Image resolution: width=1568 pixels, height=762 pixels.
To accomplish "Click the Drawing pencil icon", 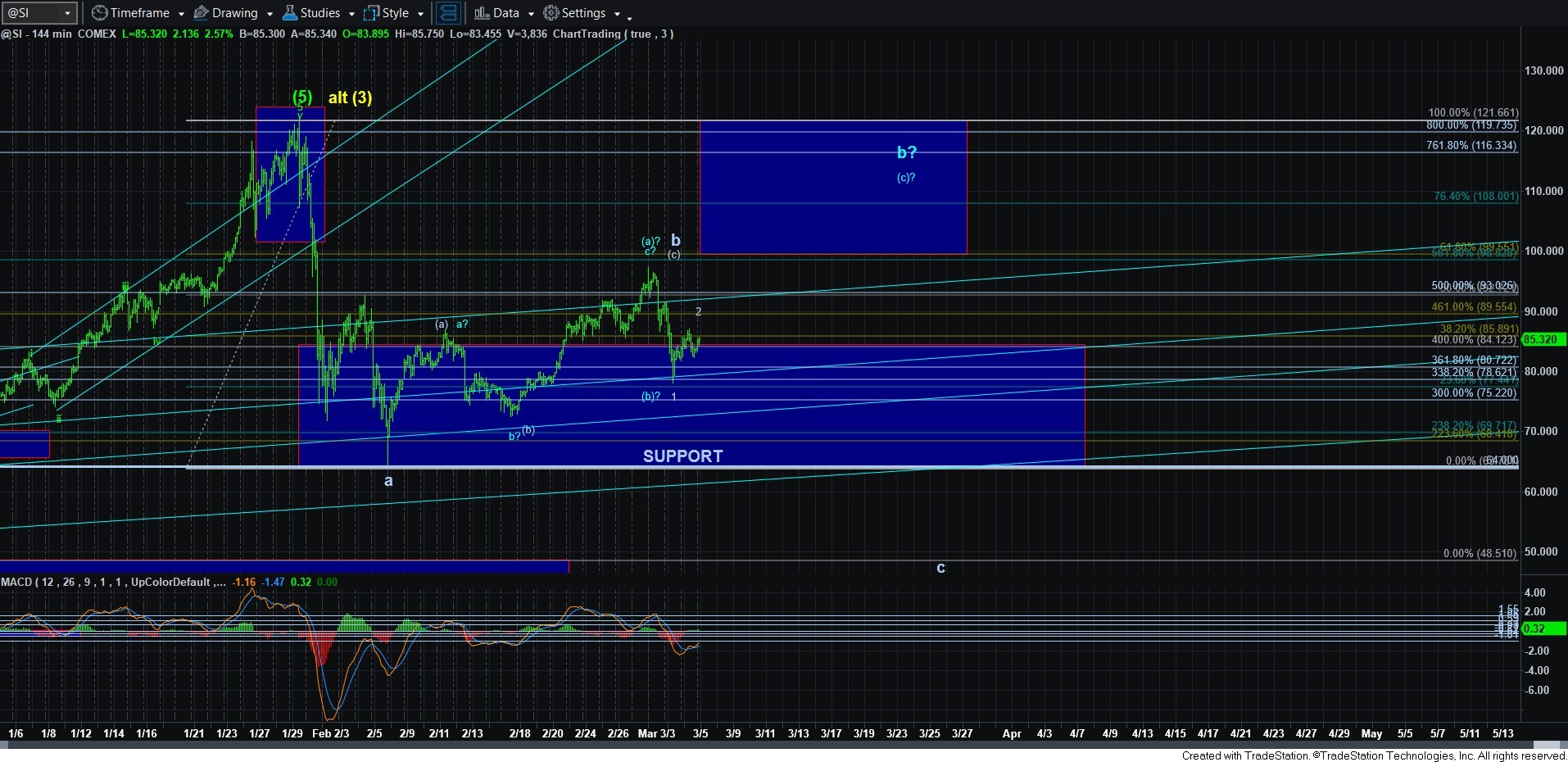I will click(201, 13).
